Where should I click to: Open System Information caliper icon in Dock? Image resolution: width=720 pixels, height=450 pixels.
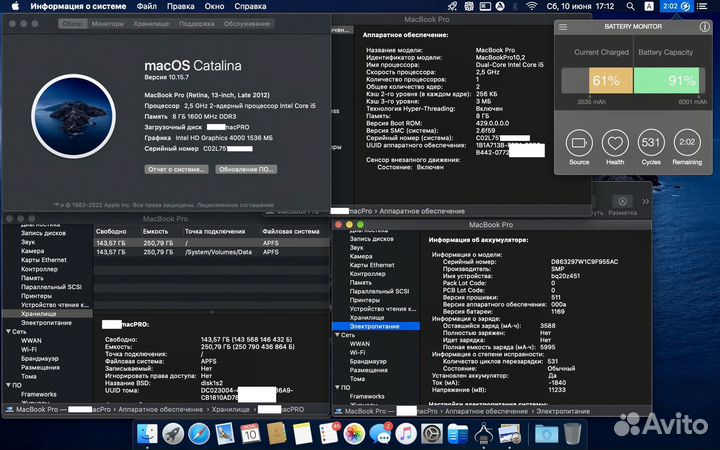click(484, 434)
